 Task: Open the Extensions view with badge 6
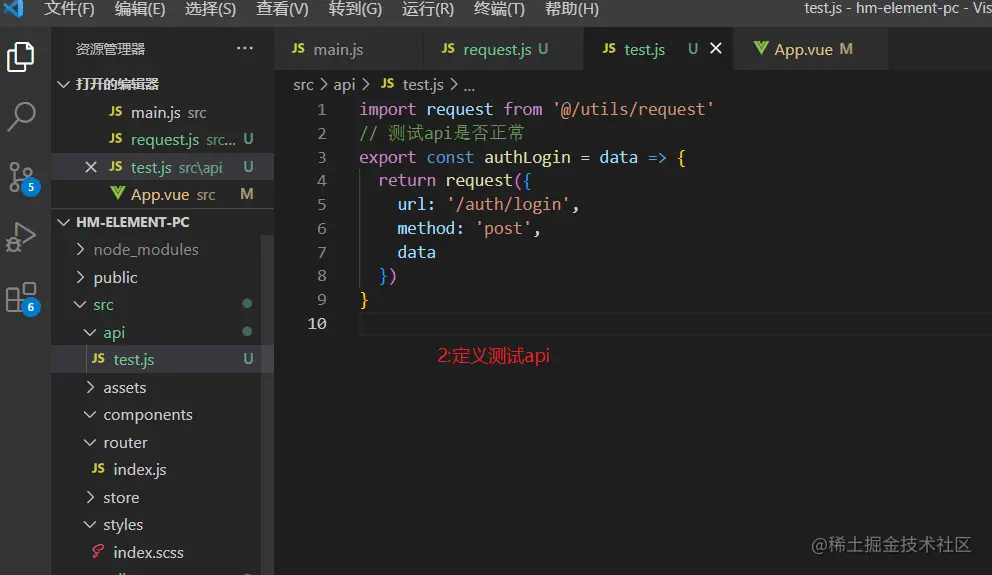[23, 298]
